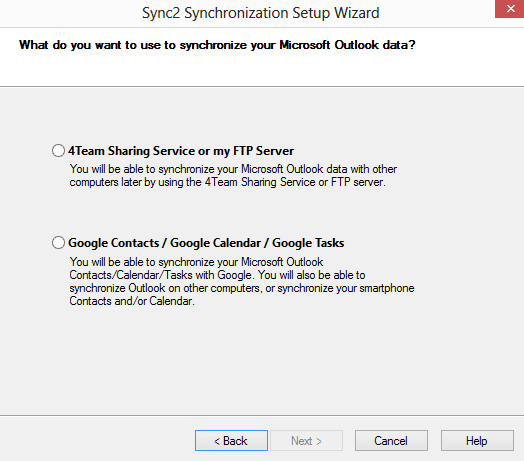Click 'Google Contacts' in the second option title
524x461 pixels.
click(114, 243)
